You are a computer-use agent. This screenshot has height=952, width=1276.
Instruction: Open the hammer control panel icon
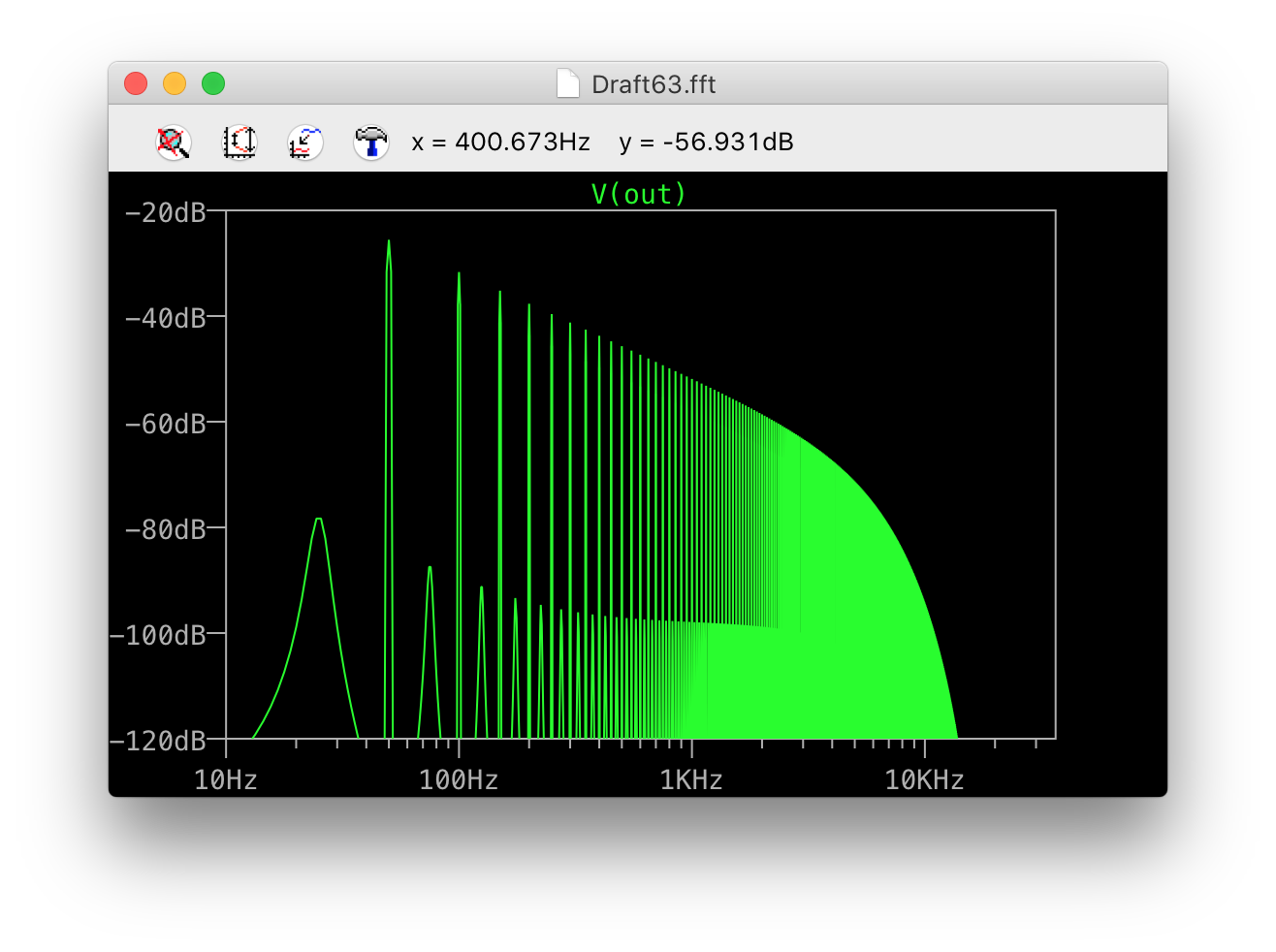coord(371,143)
